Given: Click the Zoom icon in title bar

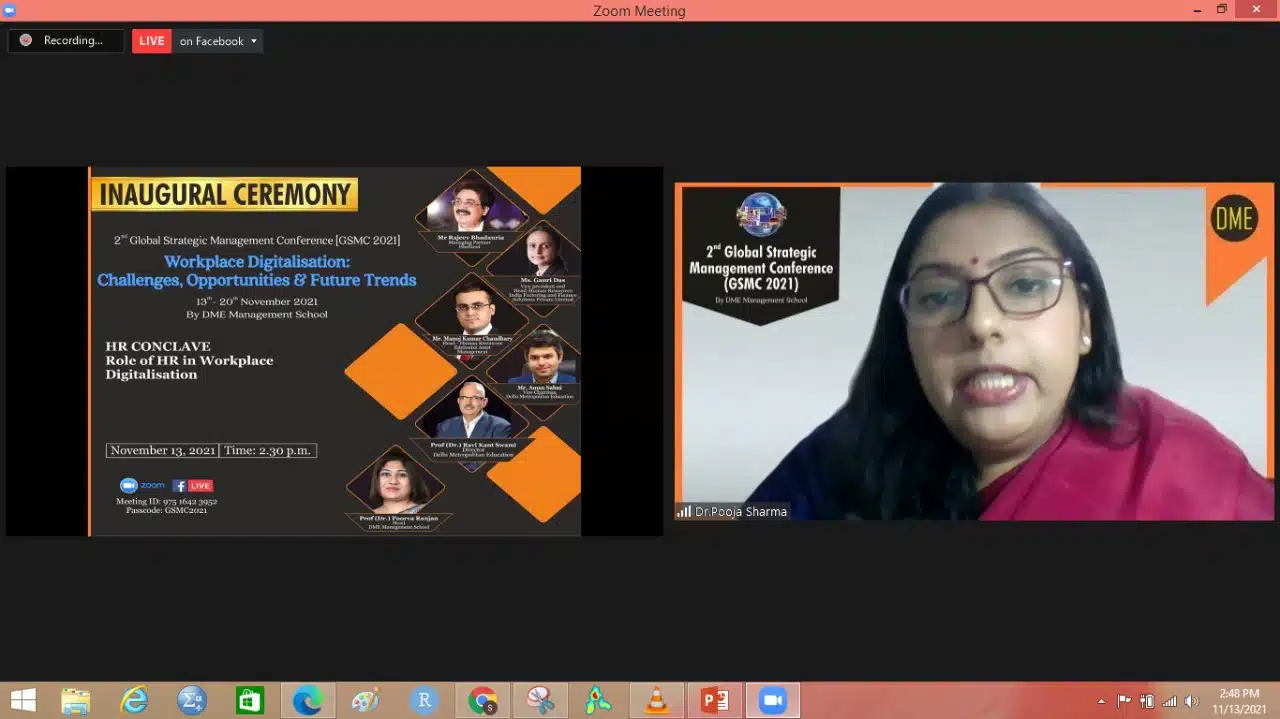Looking at the screenshot, I should 9,10.
